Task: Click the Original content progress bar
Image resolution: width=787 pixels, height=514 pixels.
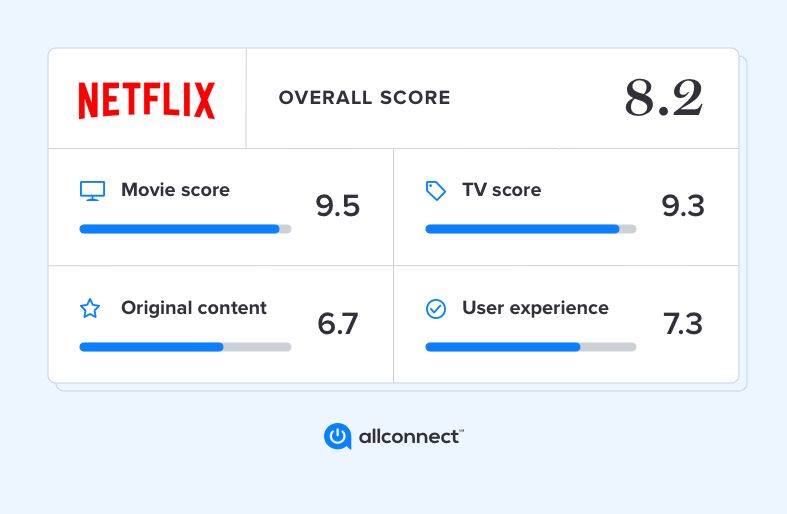Action: click(x=185, y=347)
